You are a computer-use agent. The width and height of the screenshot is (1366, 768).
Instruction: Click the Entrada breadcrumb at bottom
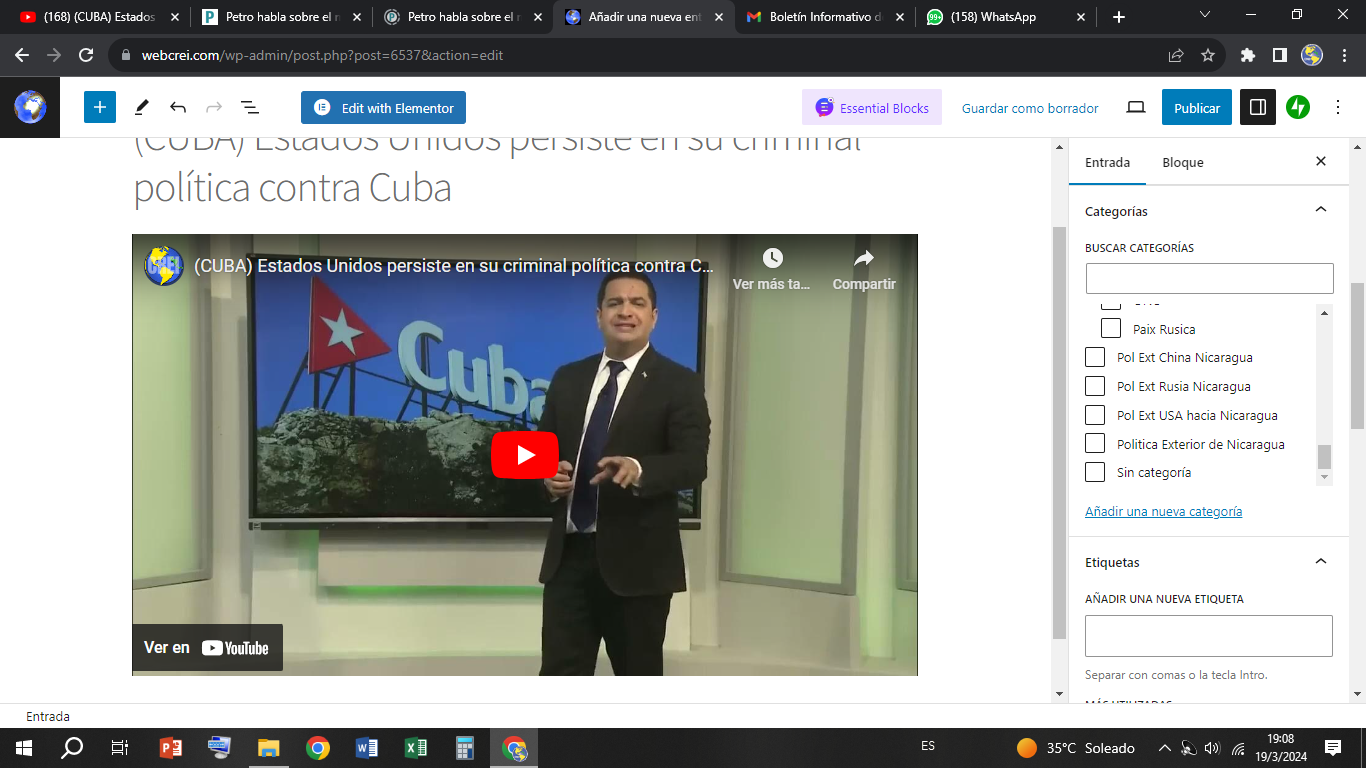(48, 716)
